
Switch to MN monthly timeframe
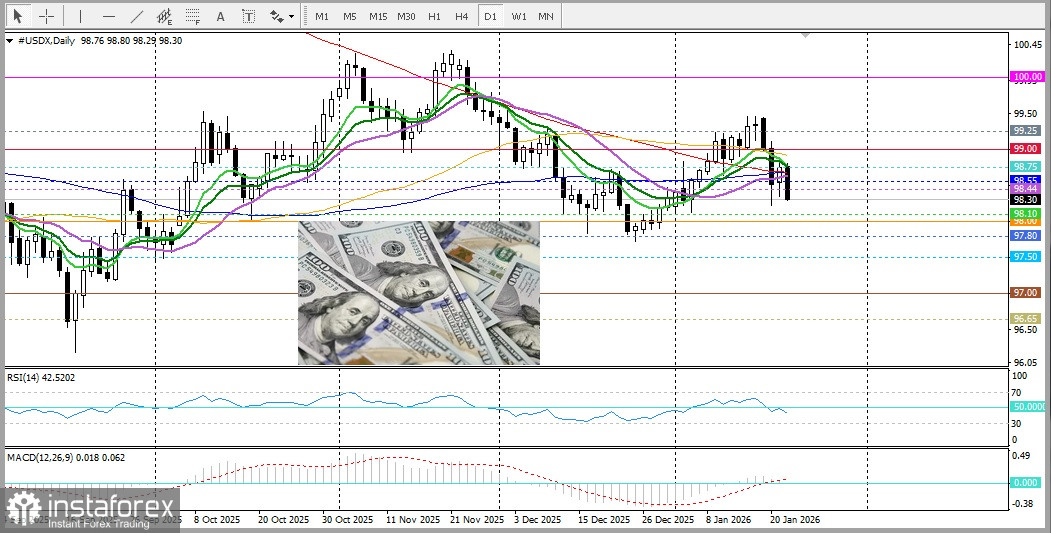[546, 16]
